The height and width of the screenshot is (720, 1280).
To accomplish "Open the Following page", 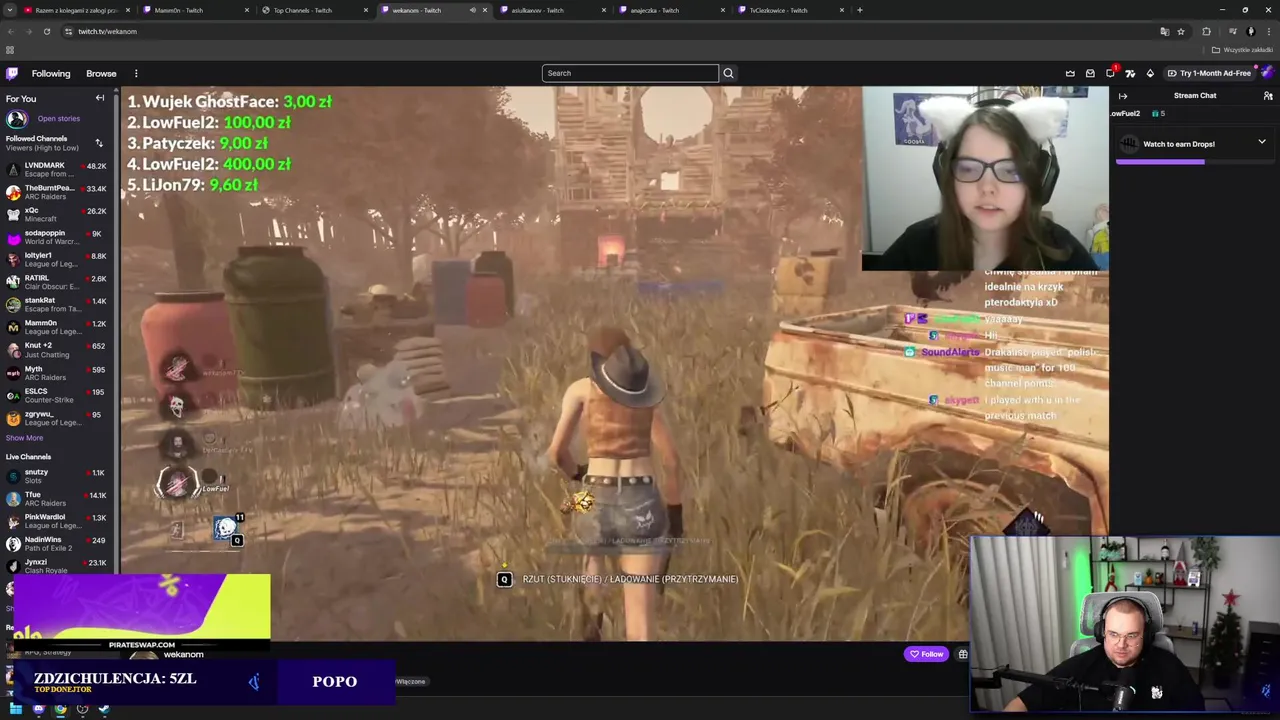I will click(x=51, y=73).
